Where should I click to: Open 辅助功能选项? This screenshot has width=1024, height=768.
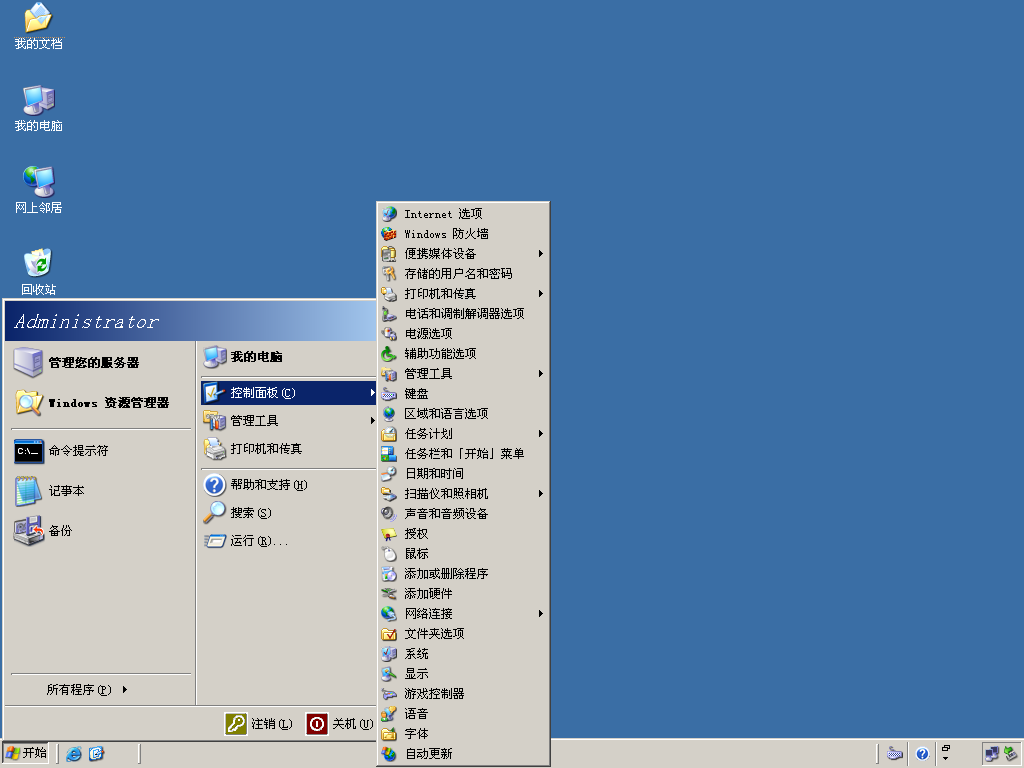click(x=463, y=353)
